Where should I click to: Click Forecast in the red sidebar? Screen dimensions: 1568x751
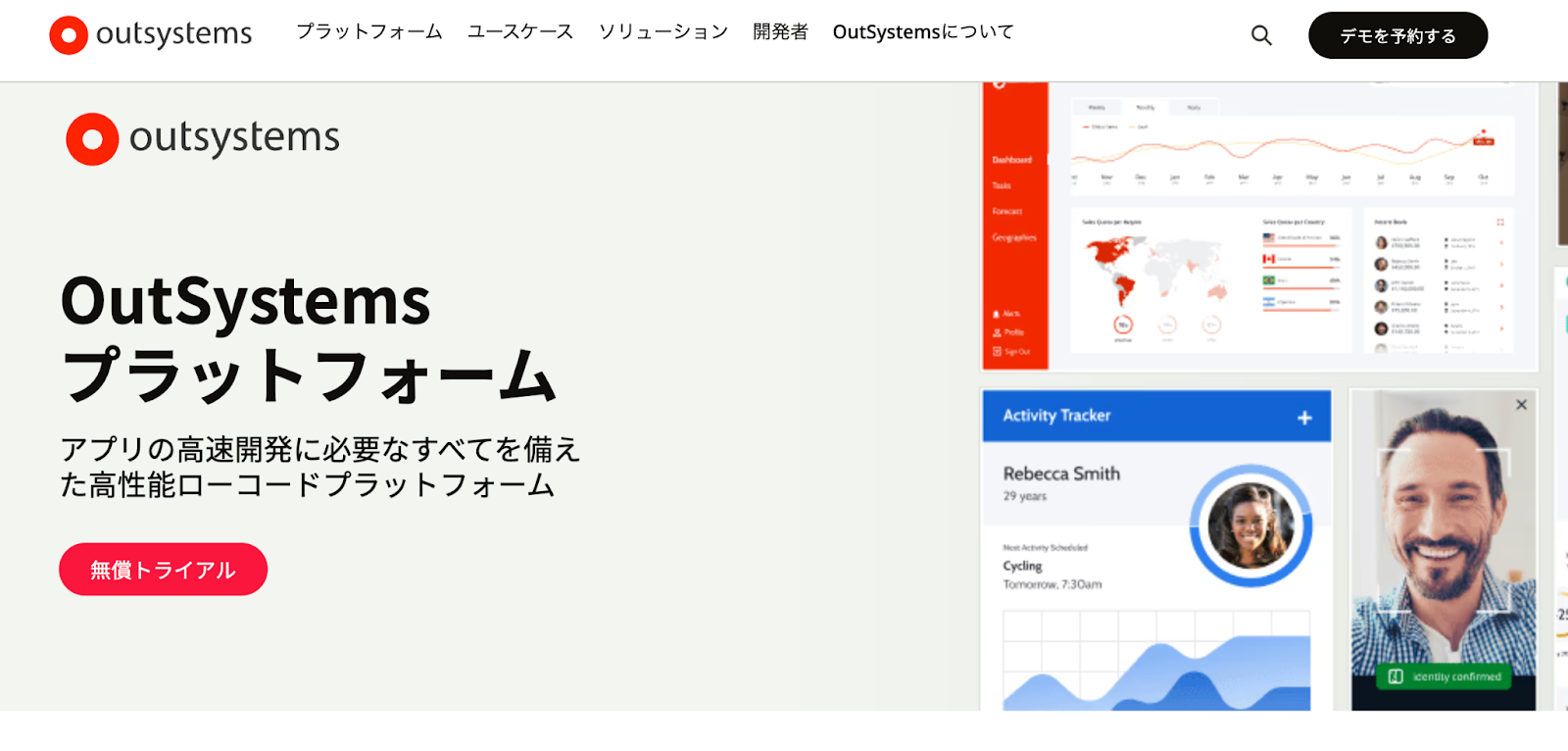[1006, 211]
